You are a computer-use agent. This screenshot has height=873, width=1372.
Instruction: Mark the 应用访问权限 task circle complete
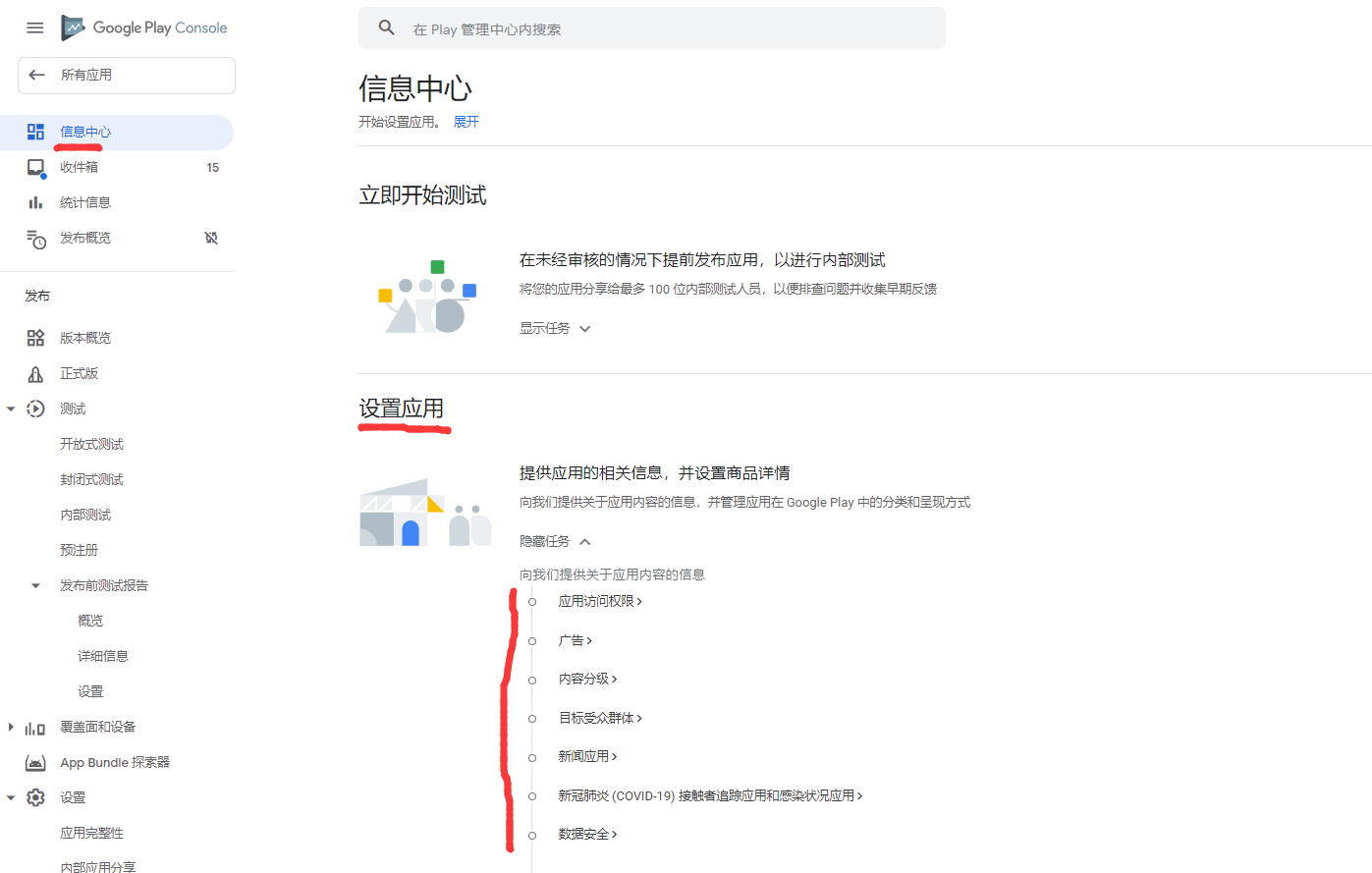pyautogui.click(x=531, y=600)
